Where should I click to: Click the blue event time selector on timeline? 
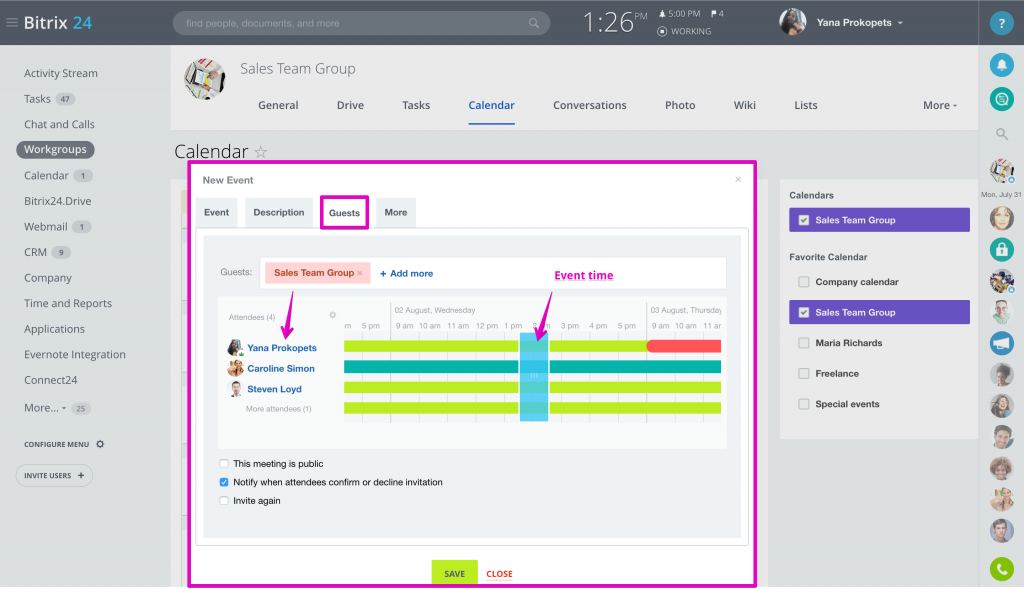pyautogui.click(x=534, y=376)
